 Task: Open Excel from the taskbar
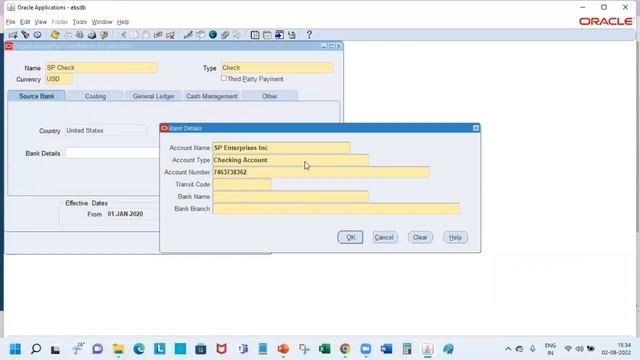point(324,349)
